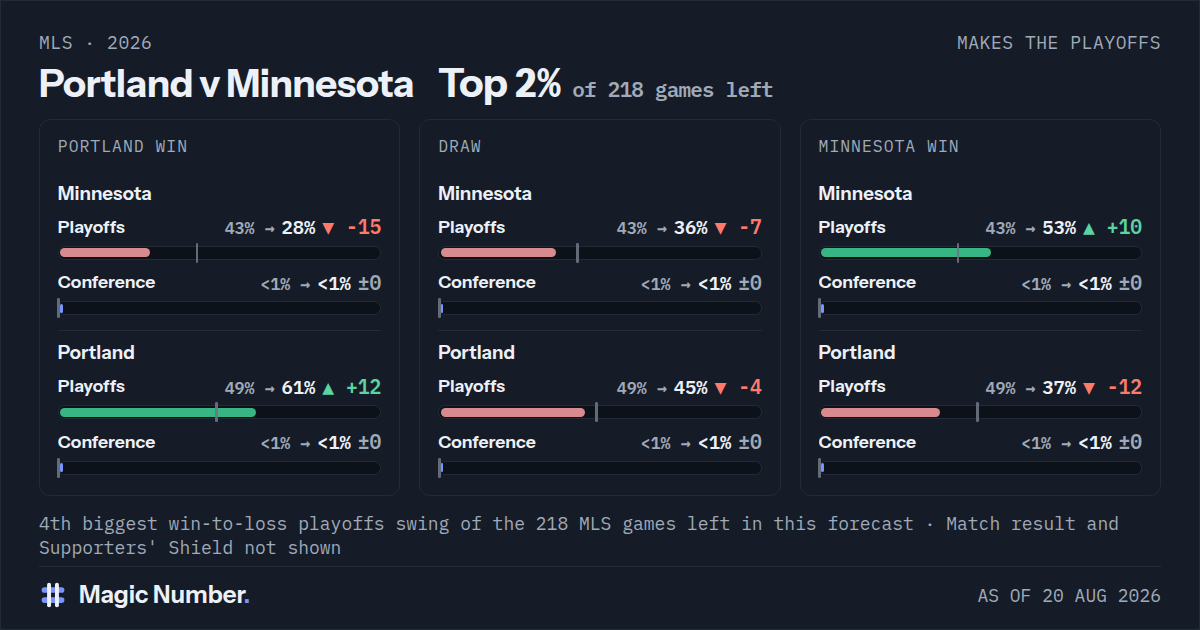Click the red down arrow beside Portland -4

720,388
